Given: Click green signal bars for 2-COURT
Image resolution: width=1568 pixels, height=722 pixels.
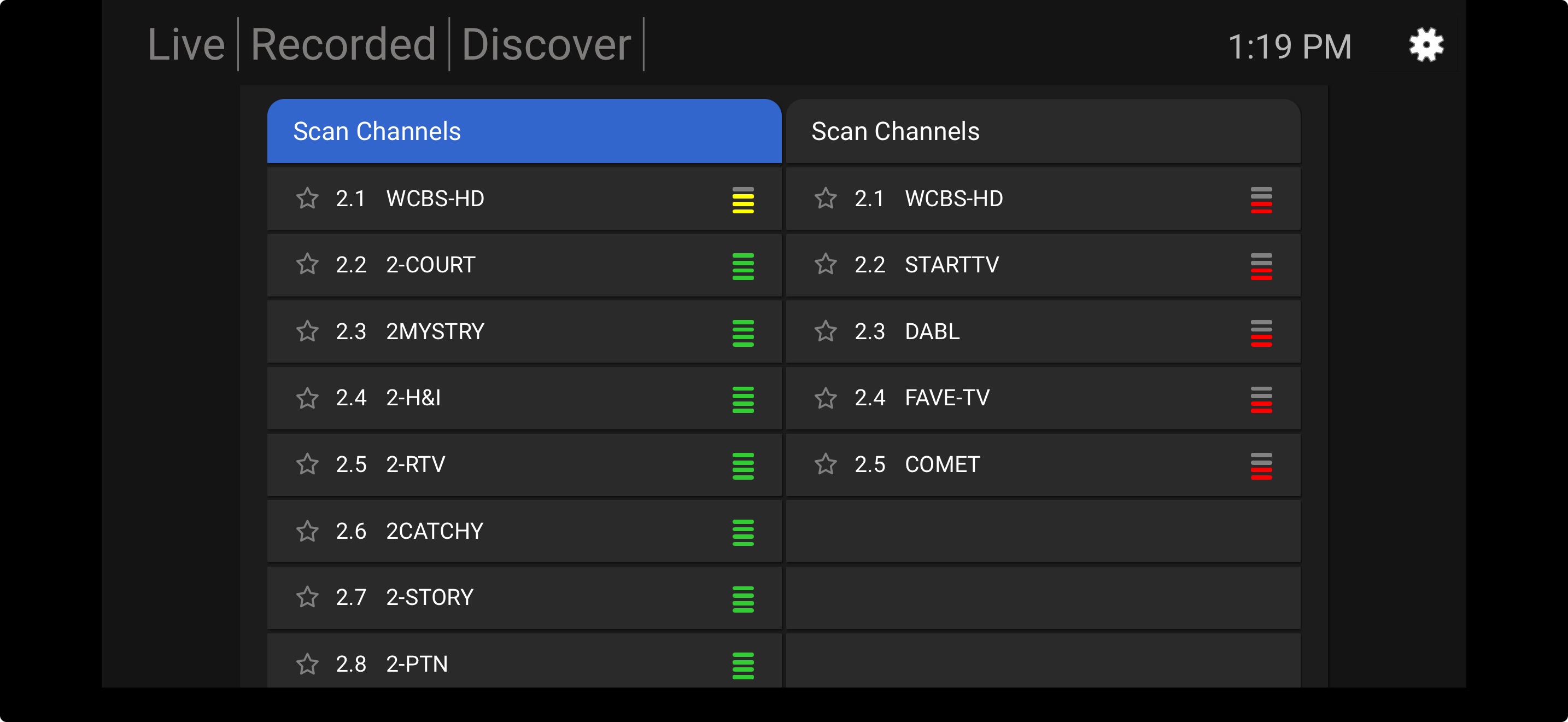Looking at the screenshot, I should [x=742, y=266].
